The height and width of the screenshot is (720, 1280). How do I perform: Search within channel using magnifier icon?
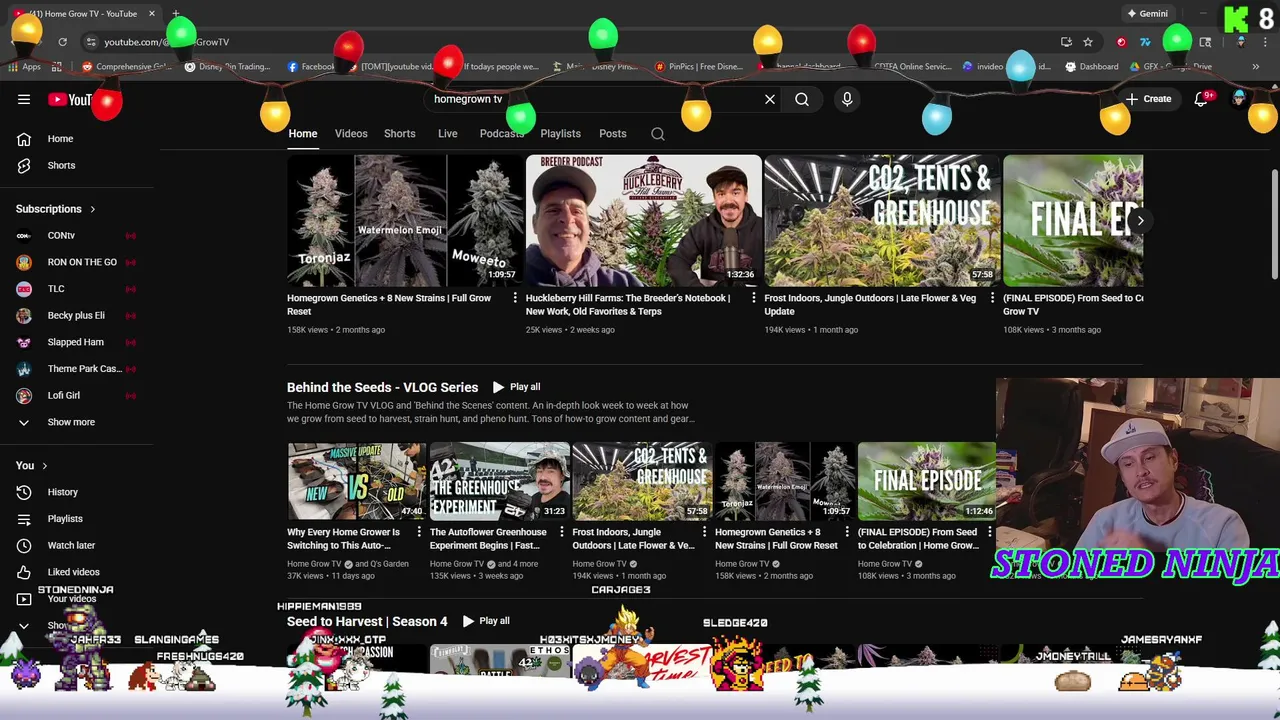point(658,134)
